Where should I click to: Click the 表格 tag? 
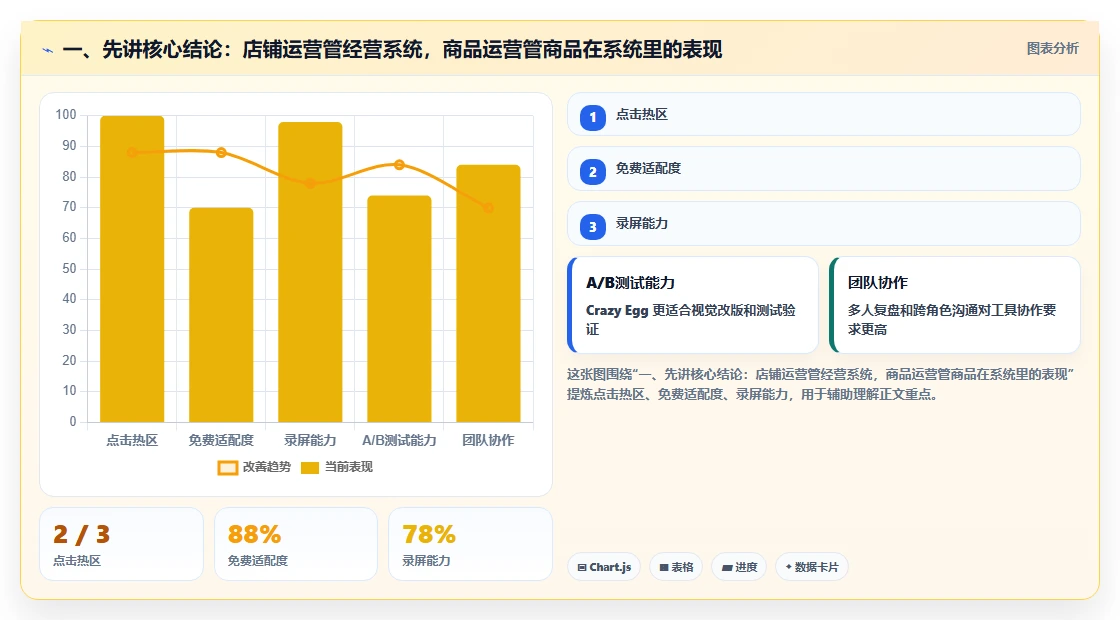pyautogui.click(x=676, y=567)
